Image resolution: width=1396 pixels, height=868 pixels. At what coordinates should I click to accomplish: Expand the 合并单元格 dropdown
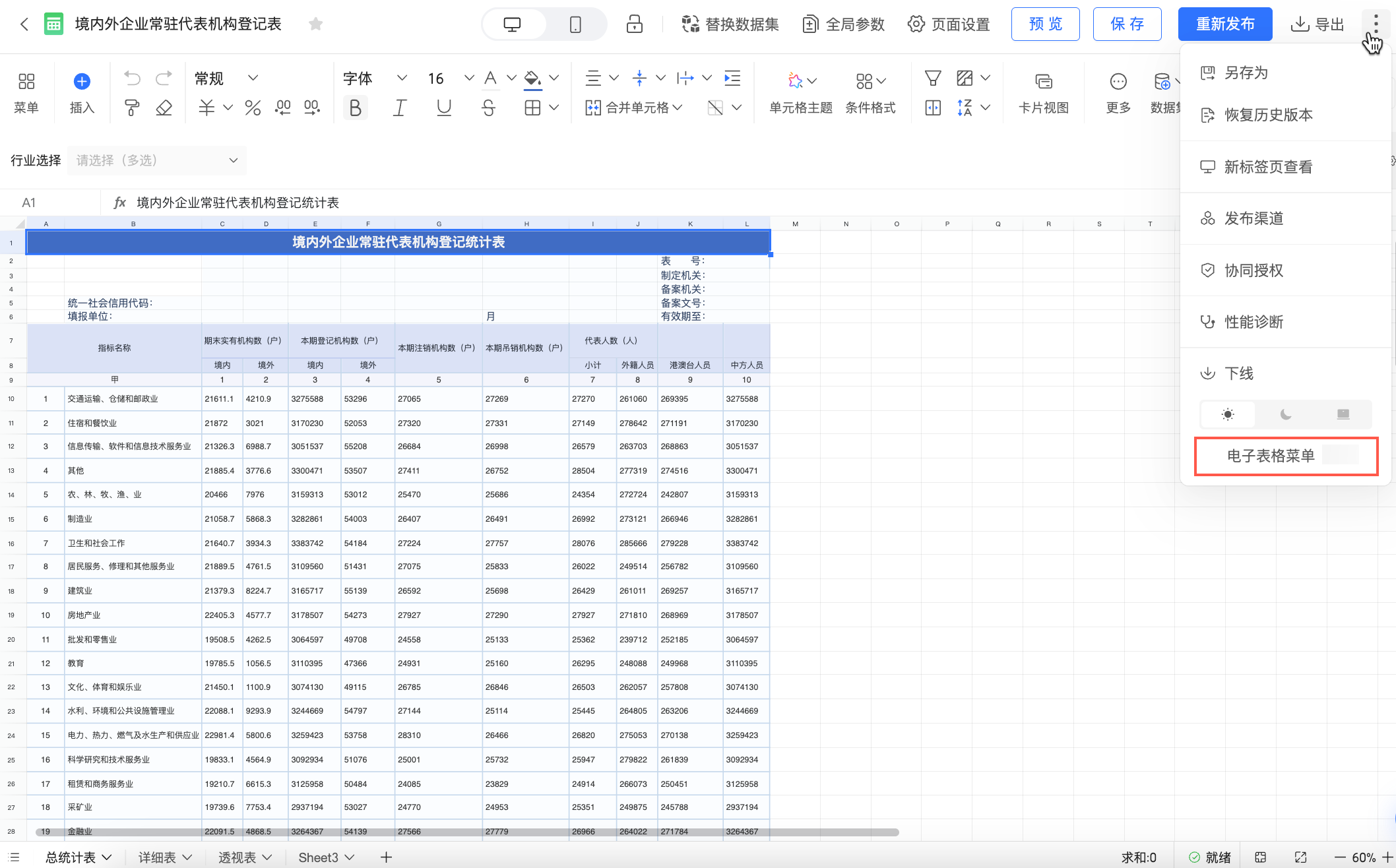point(678,108)
